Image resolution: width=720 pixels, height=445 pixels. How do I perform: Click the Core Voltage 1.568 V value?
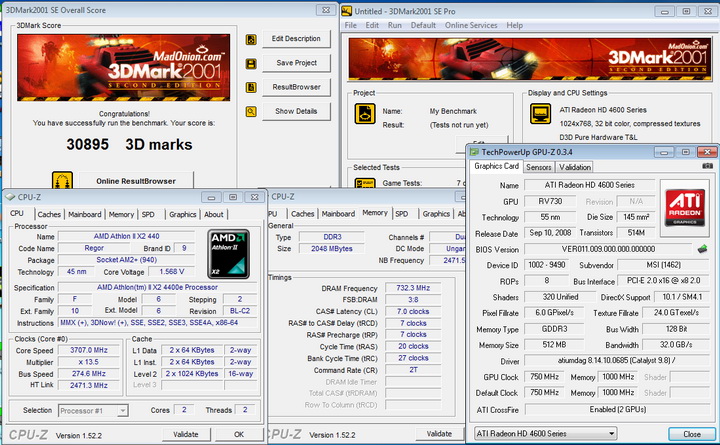pyautogui.click(x=171, y=272)
